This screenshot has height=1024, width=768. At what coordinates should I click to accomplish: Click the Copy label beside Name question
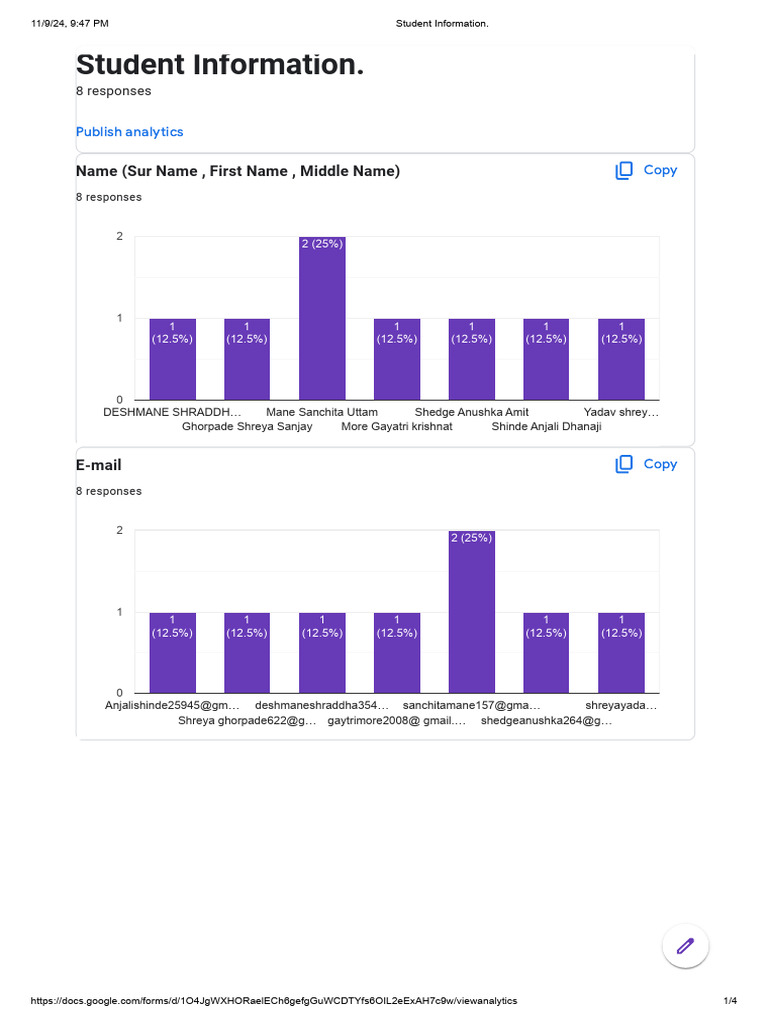tap(660, 171)
